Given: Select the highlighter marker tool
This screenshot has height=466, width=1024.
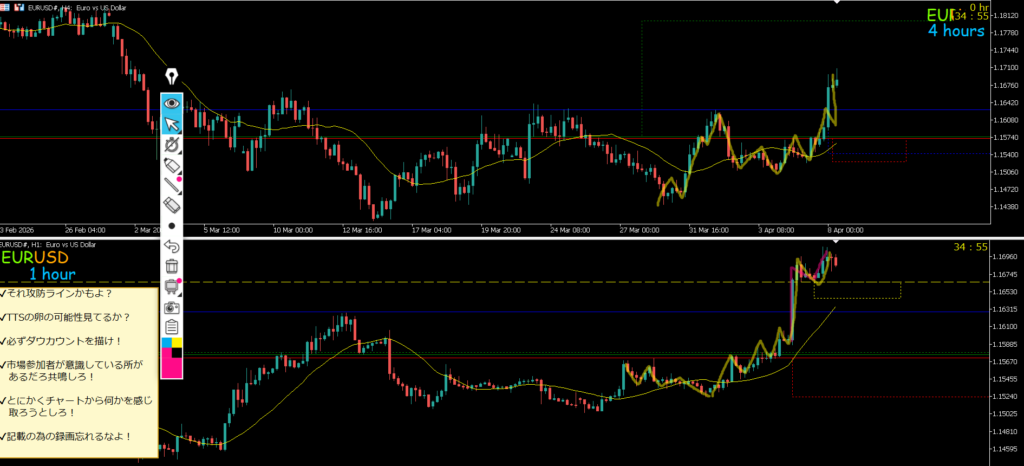Looking at the screenshot, I should coord(171,164).
